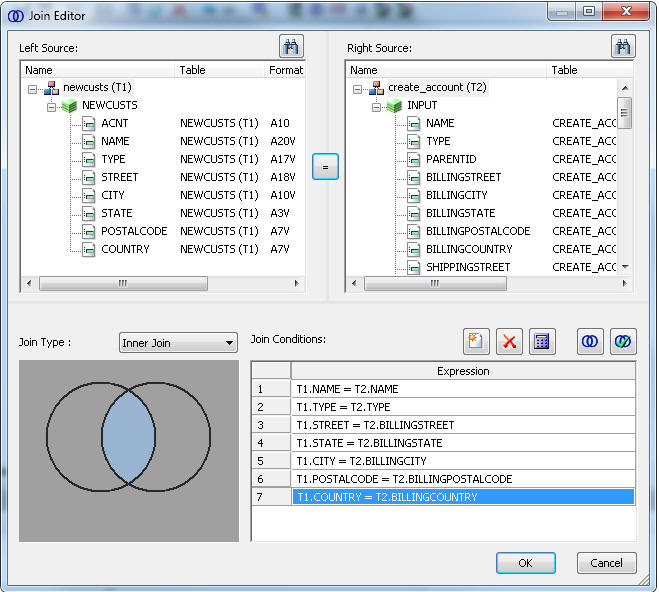The height and width of the screenshot is (592, 659).
Task: Click the Right Source binoculars find icon
Action: click(623, 46)
